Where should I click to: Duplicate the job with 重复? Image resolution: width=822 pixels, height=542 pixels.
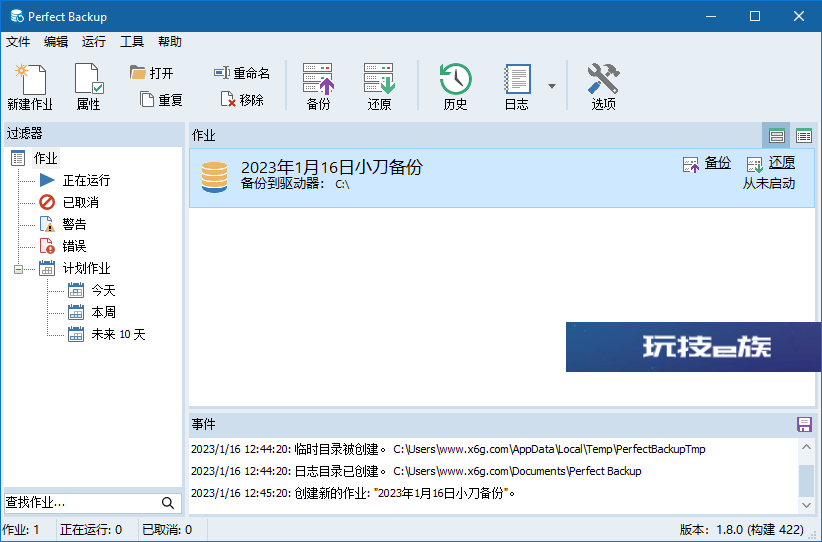click(x=161, y=100)
